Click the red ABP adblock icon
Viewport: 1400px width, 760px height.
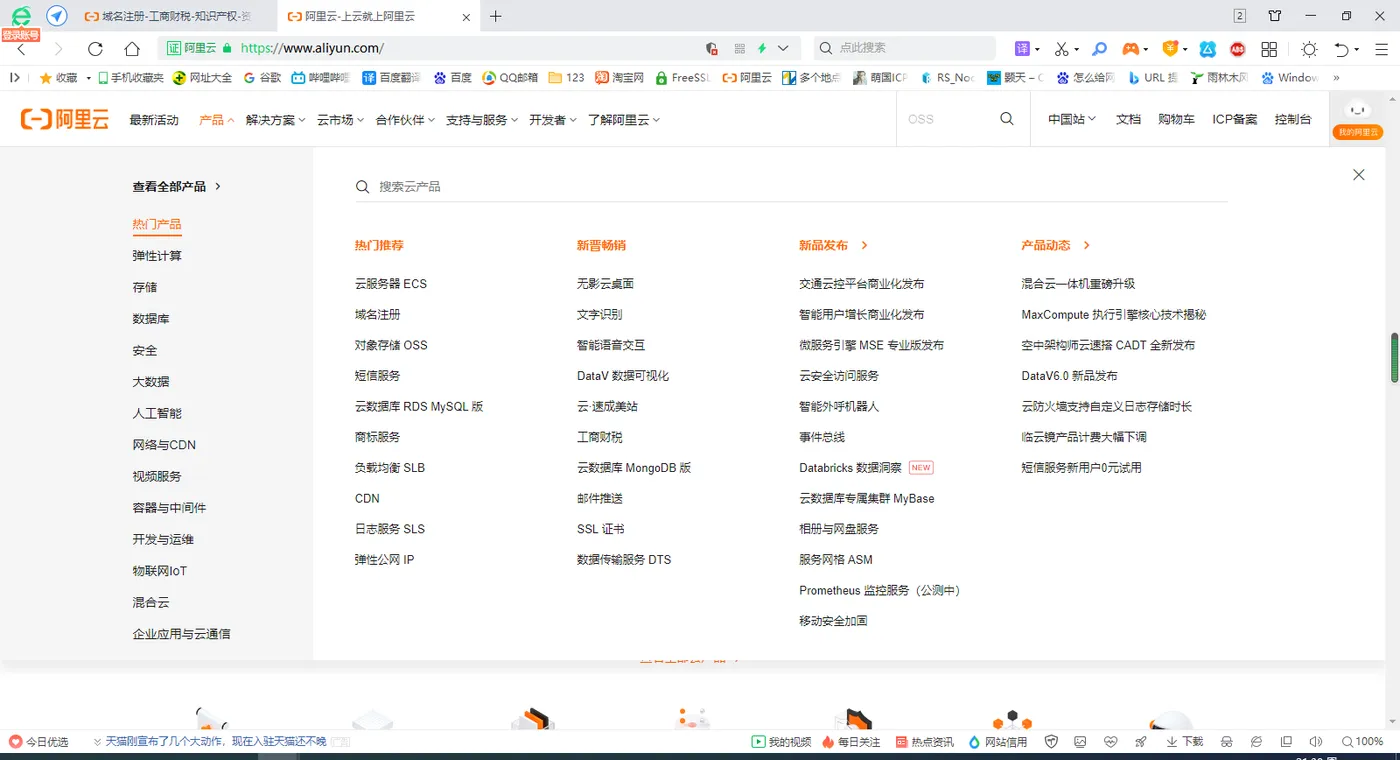pyautogui.click(x=1238, y=49)
